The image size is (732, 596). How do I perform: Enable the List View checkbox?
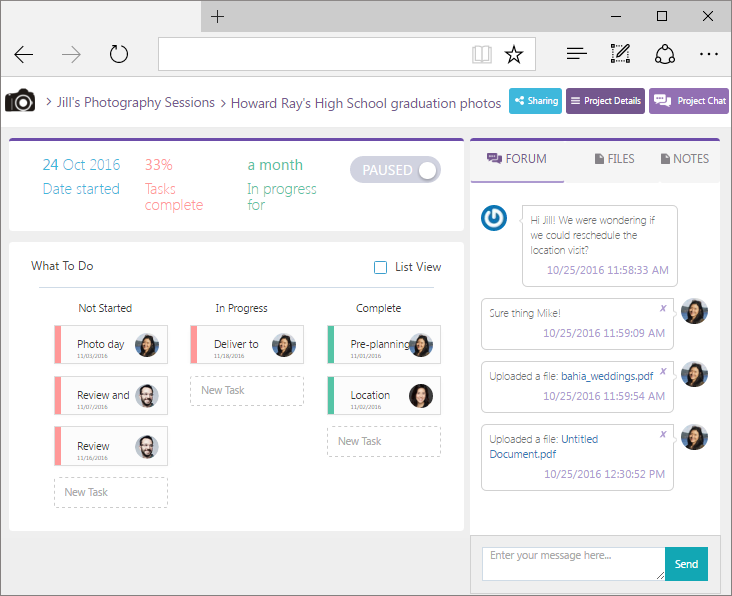coord(380,267)
